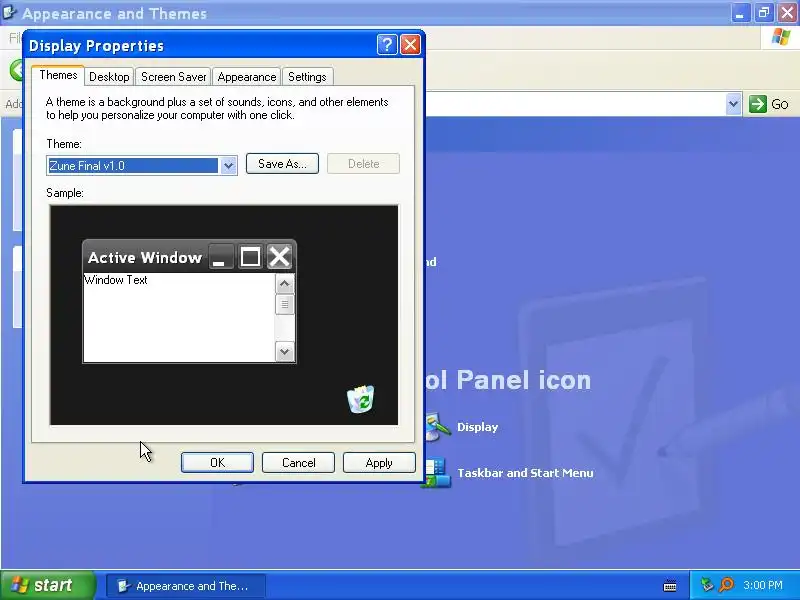
Task: Expand the Theme dropdown arrow
Action: [x=228, y=165]
